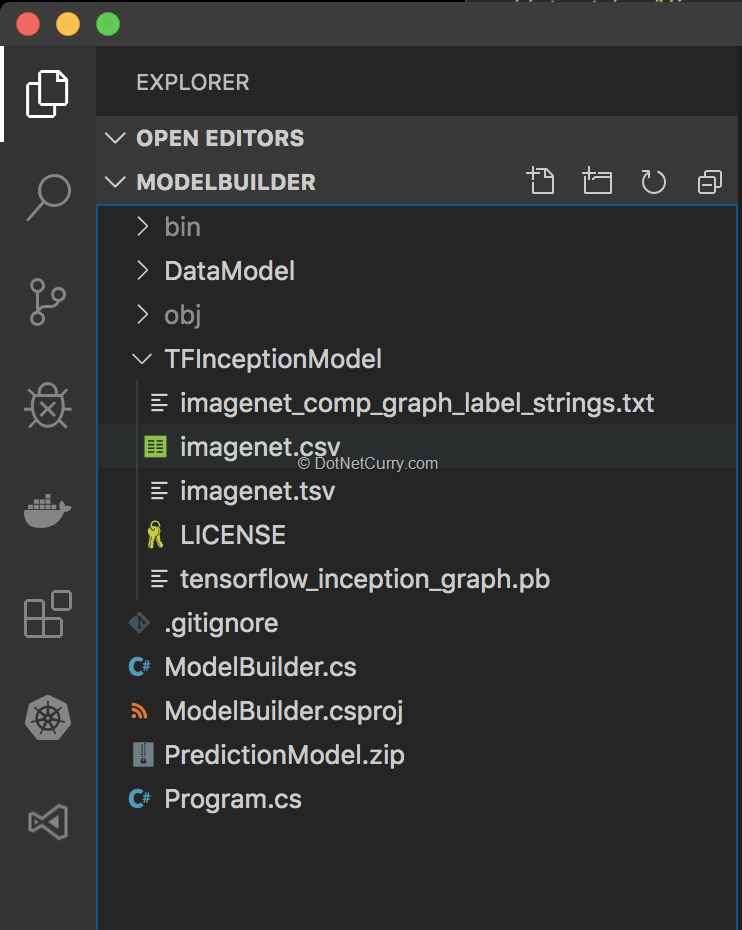Select the Program.cs file
742x930 pixels.
coord(232,799)
